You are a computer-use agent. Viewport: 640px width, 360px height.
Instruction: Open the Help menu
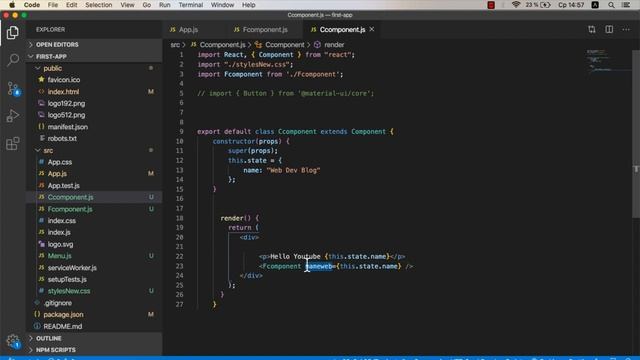(249, 5)
